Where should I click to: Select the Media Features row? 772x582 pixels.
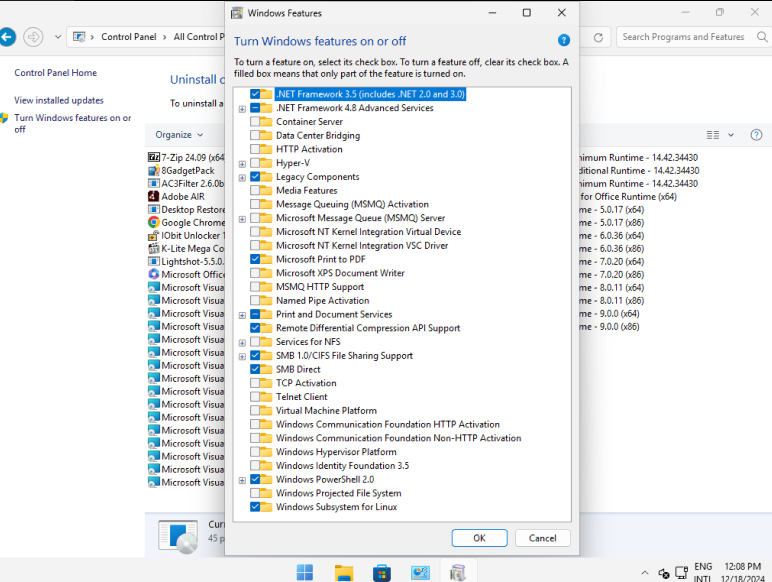(x=306, y=190)
